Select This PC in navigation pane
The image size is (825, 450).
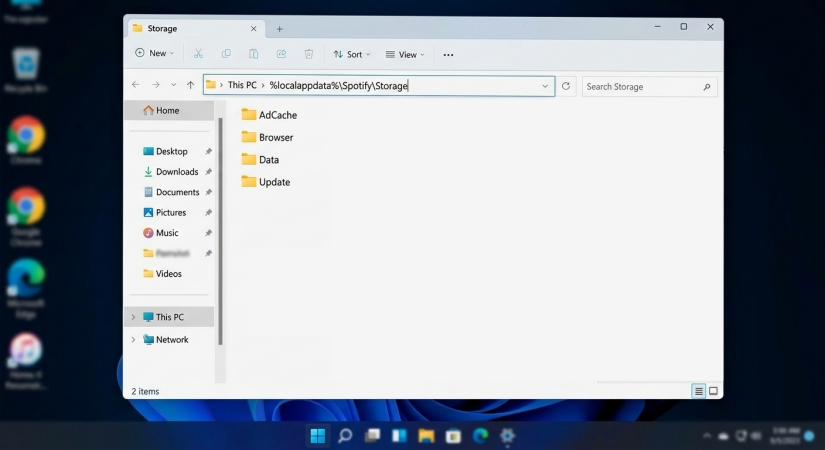pyautogui.click(x=170, y=317)
